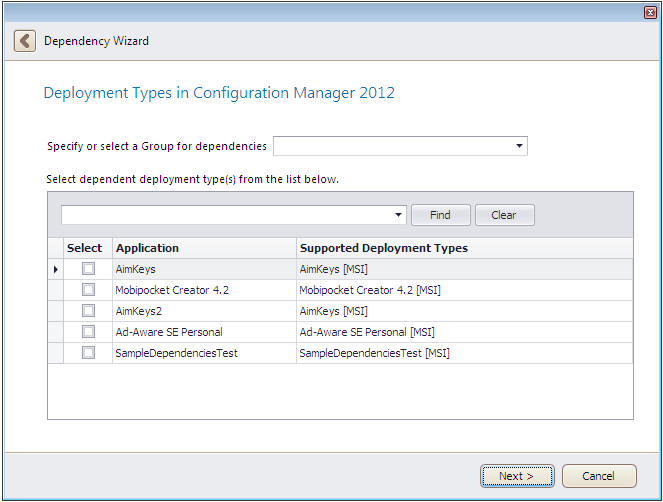Screen dimensions: 663x502
Task: Click into the Find search text field
Action: pyautogui.click(x=226, y=215)
